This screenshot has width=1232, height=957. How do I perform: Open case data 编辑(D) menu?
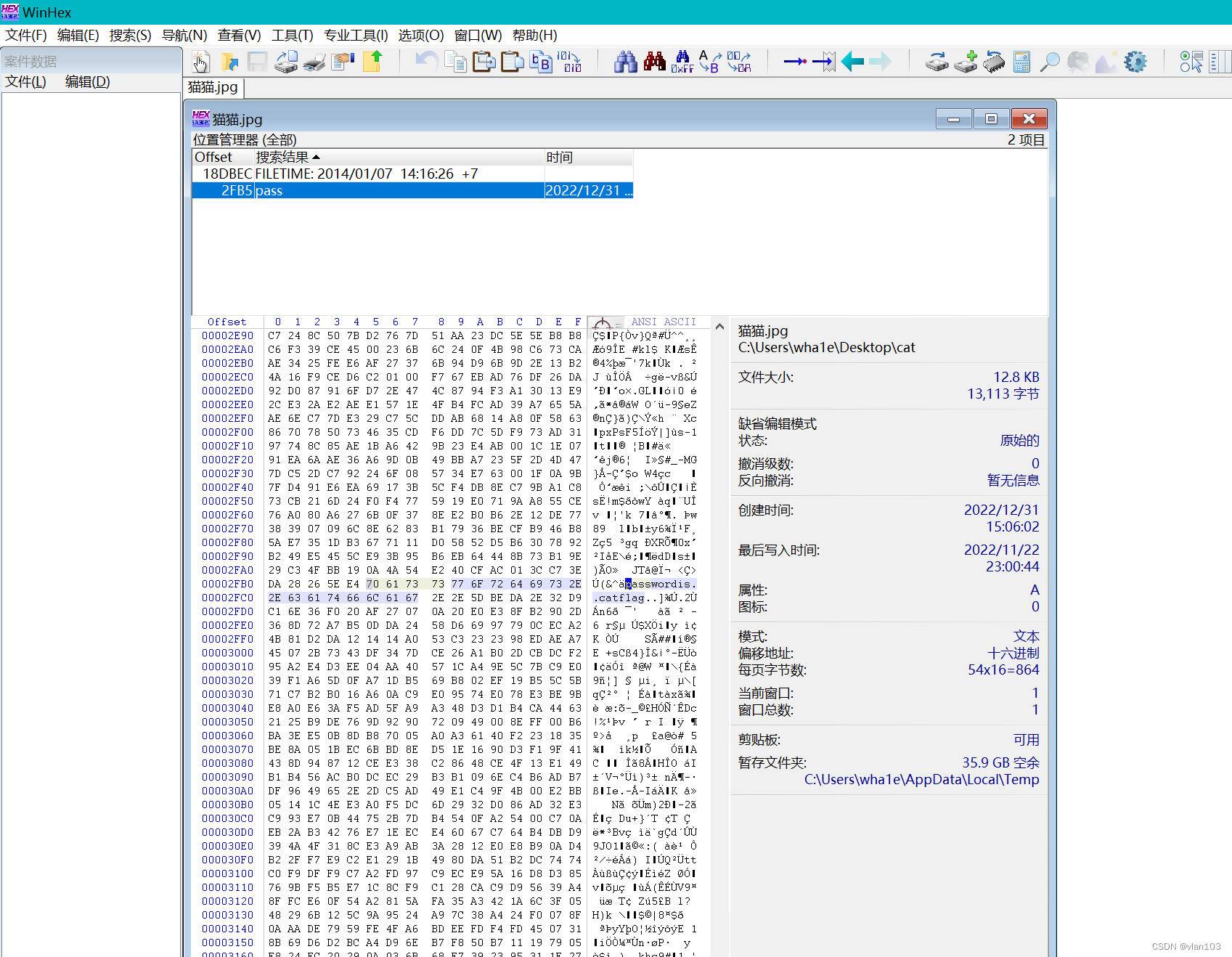(88, 82)
